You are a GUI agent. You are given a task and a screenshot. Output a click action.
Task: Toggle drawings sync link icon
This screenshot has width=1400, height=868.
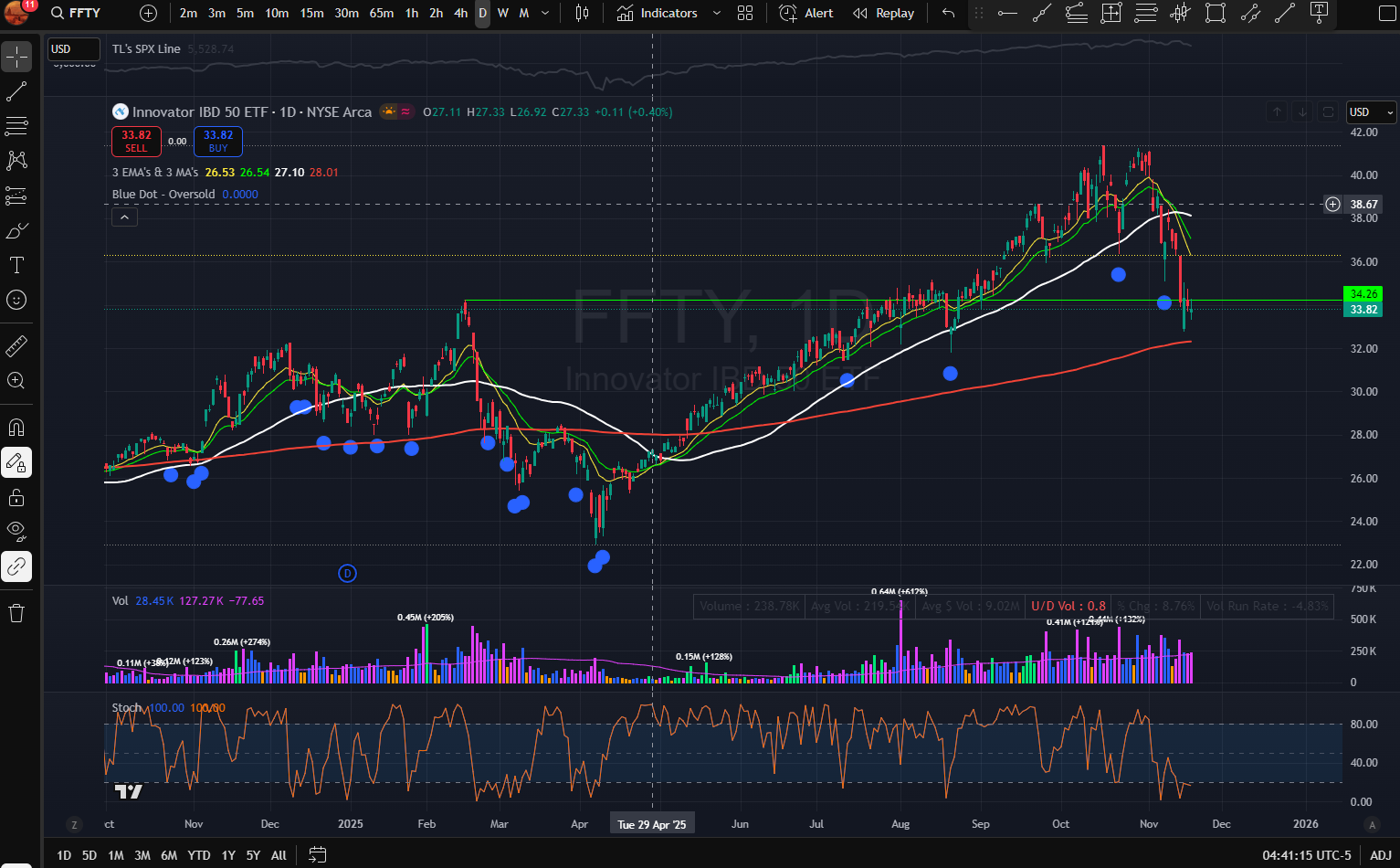pyautogui.click(x=16, y=566)
